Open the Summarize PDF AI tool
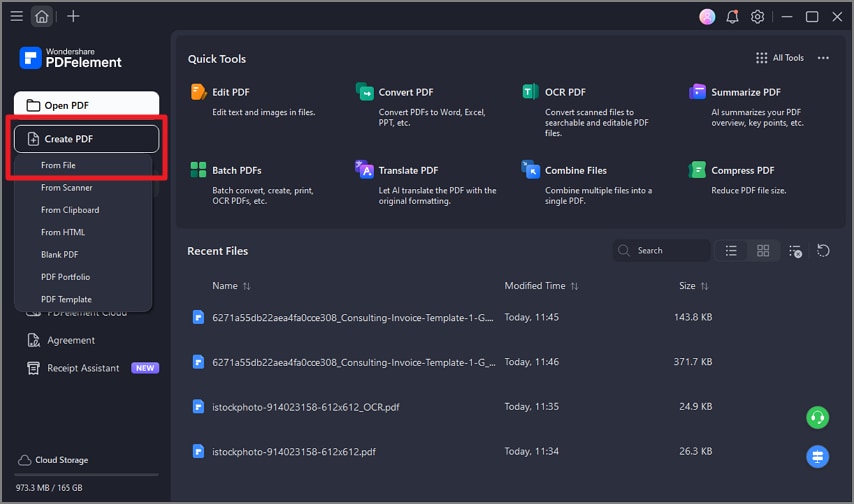Viewport: 854px width, 504px height. 745,92
